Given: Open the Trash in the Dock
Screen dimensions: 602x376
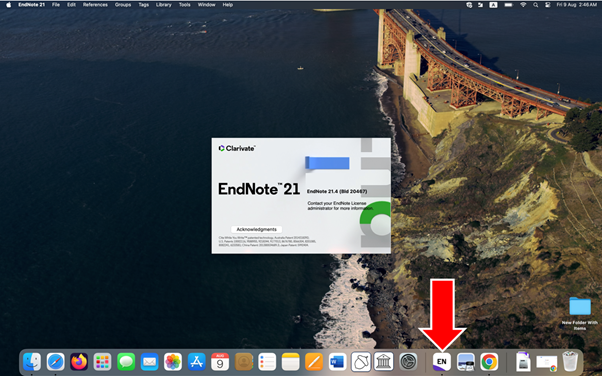Looking at the screenshot, I should pyautogui.click(x=570, y=362).
